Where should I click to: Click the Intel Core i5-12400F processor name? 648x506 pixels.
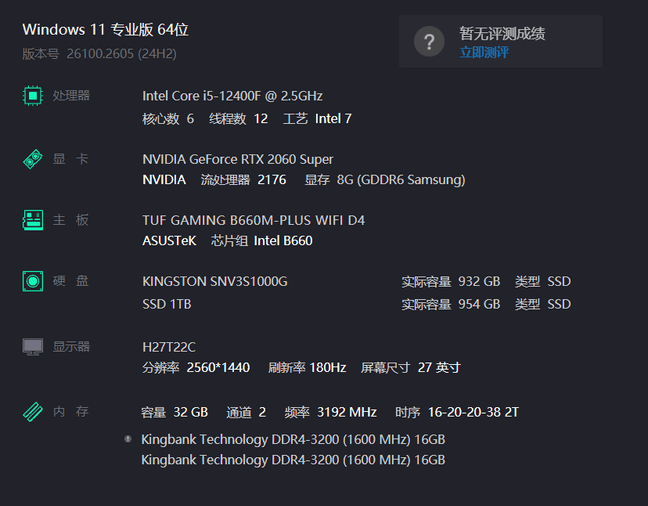(232, 96)
